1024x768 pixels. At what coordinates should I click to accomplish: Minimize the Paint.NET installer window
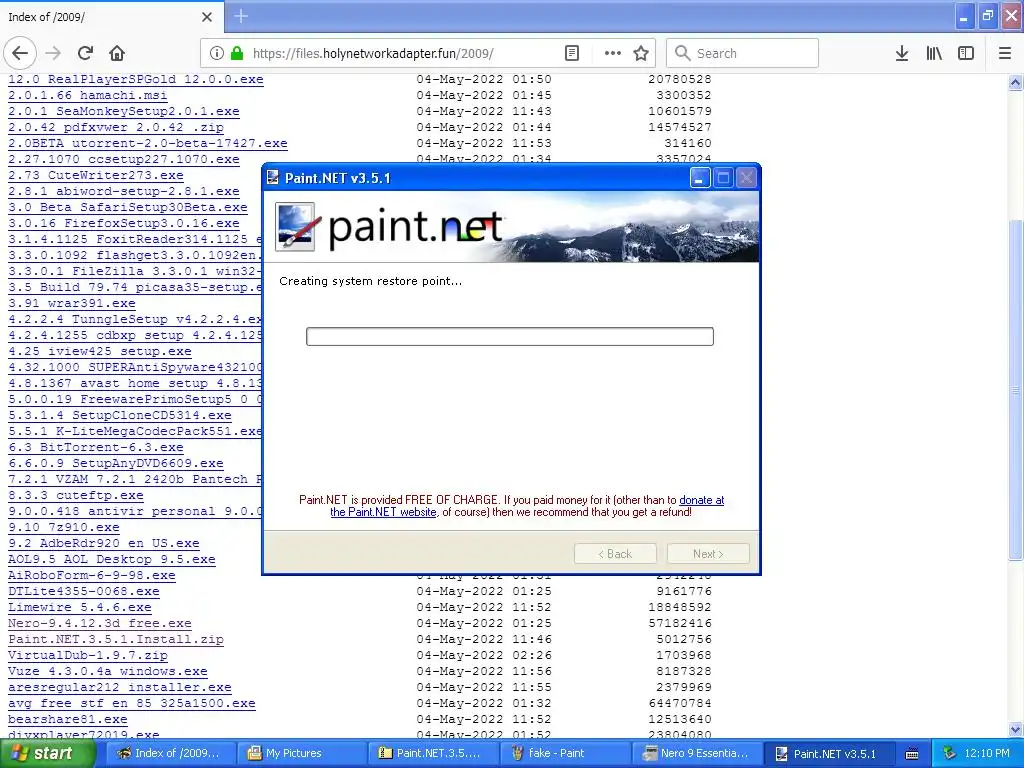coord(699,178)
